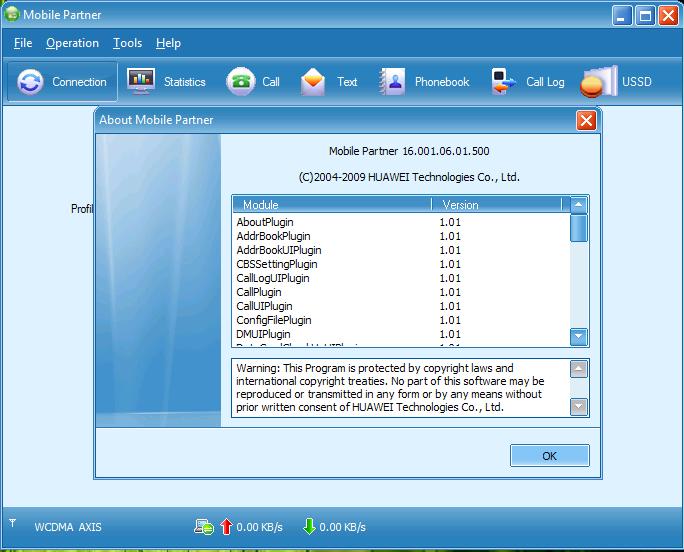The image size is (684, 552).
Task: Open the USSD icon
Action: (x=599, y=82)
